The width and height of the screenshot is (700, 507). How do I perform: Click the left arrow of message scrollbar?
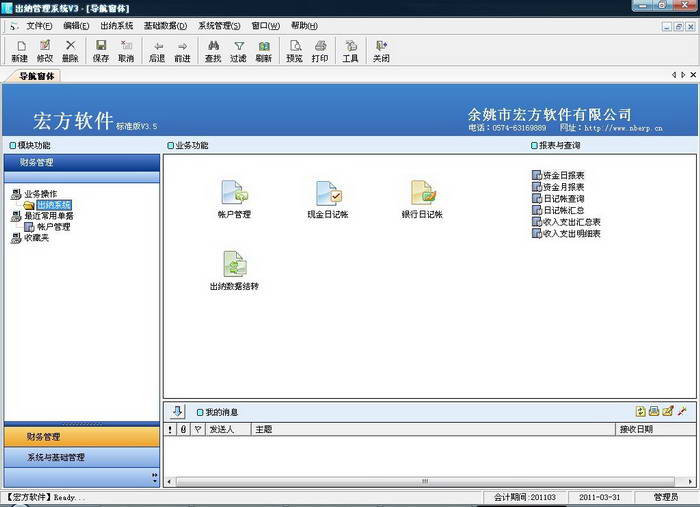pos(169,482)
